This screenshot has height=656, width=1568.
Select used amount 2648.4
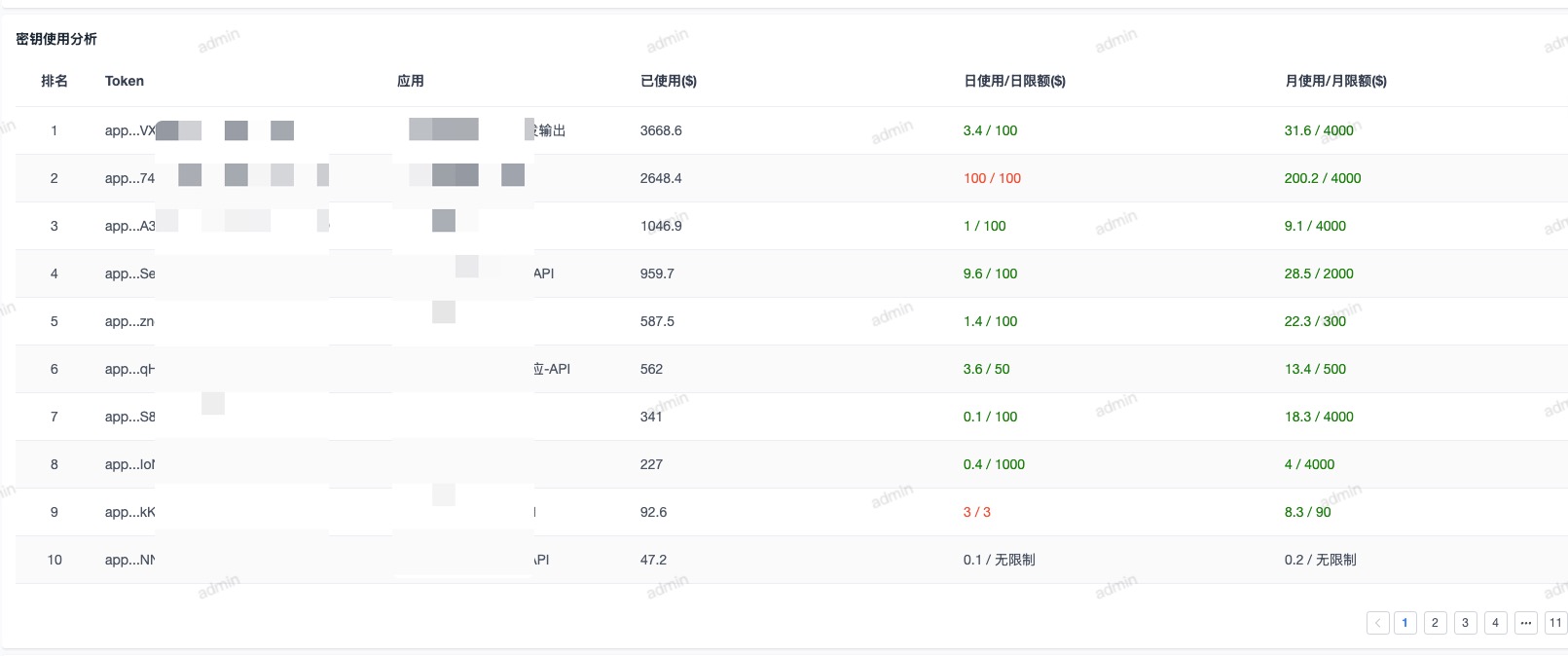click(661, 178)
